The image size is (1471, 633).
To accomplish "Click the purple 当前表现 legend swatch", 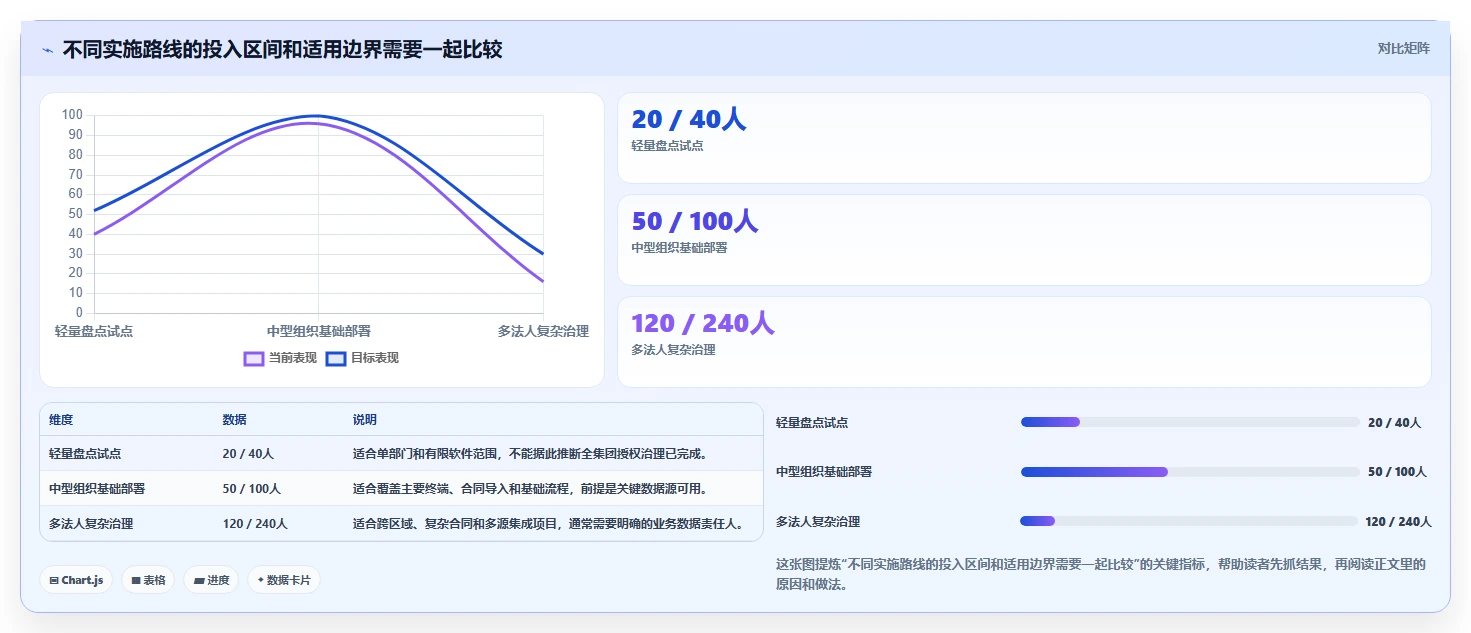I will pos(254,358).
